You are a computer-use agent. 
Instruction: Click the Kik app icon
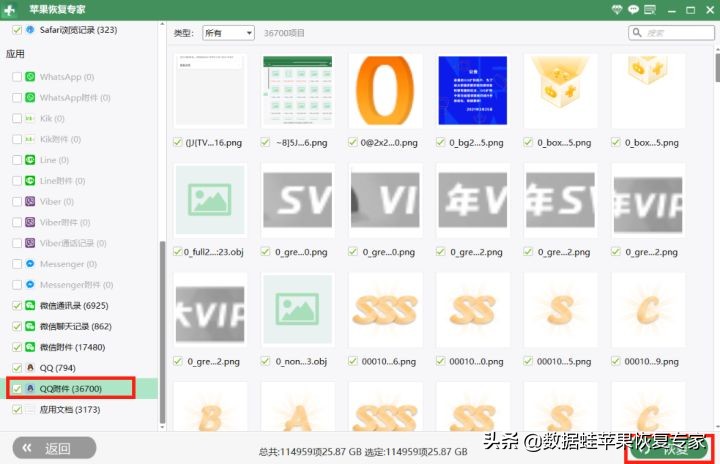(30, 119)
